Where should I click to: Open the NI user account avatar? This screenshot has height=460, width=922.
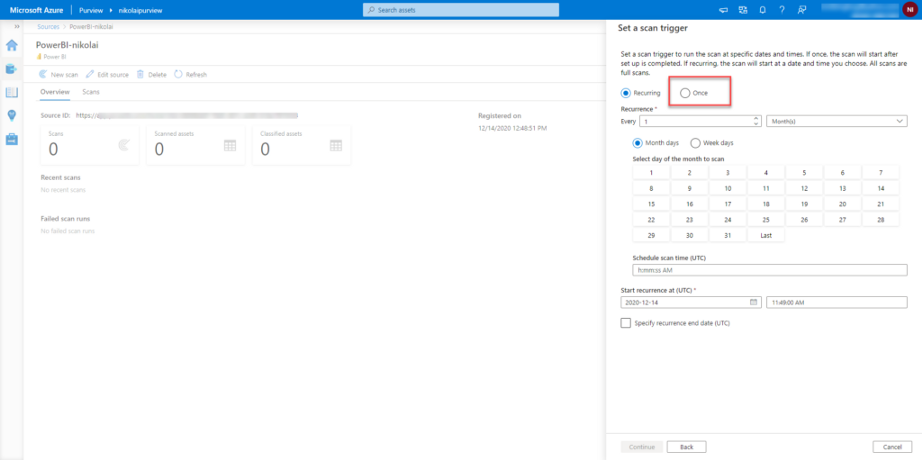pyautogui.click(x=910, y=10)
